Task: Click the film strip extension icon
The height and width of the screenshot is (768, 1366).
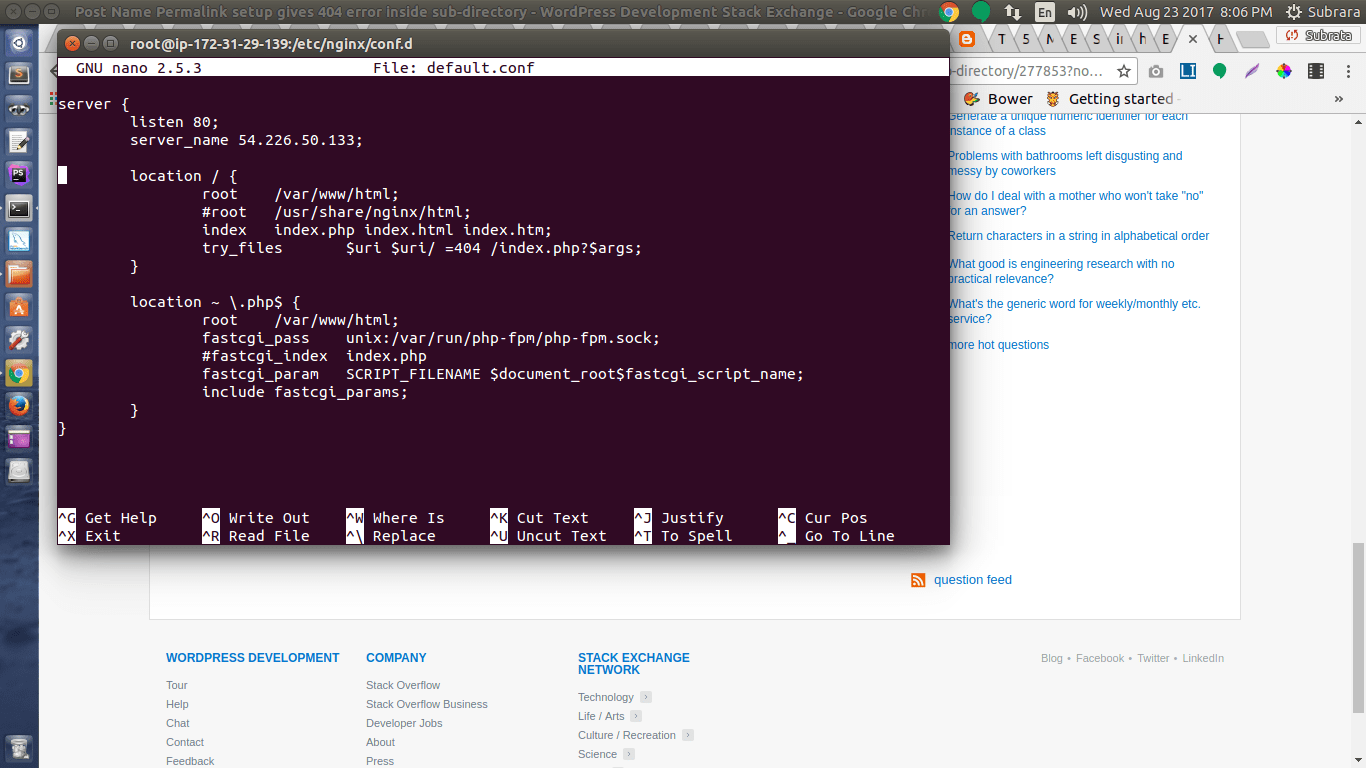Action: (1316, 71)
